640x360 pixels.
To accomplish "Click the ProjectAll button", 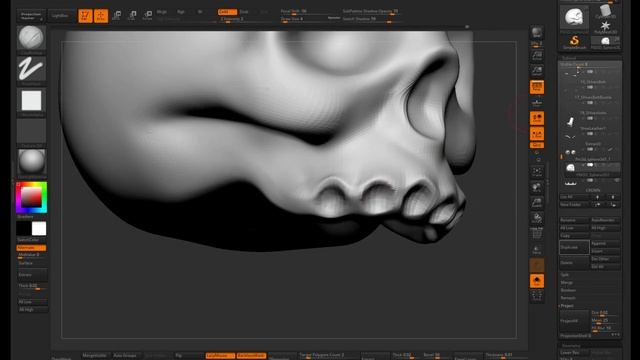I will [x=574, y=321].
